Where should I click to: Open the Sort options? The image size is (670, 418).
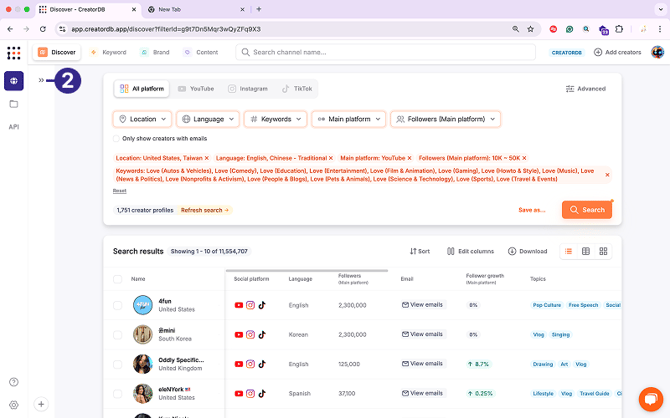tap(420, 251)
